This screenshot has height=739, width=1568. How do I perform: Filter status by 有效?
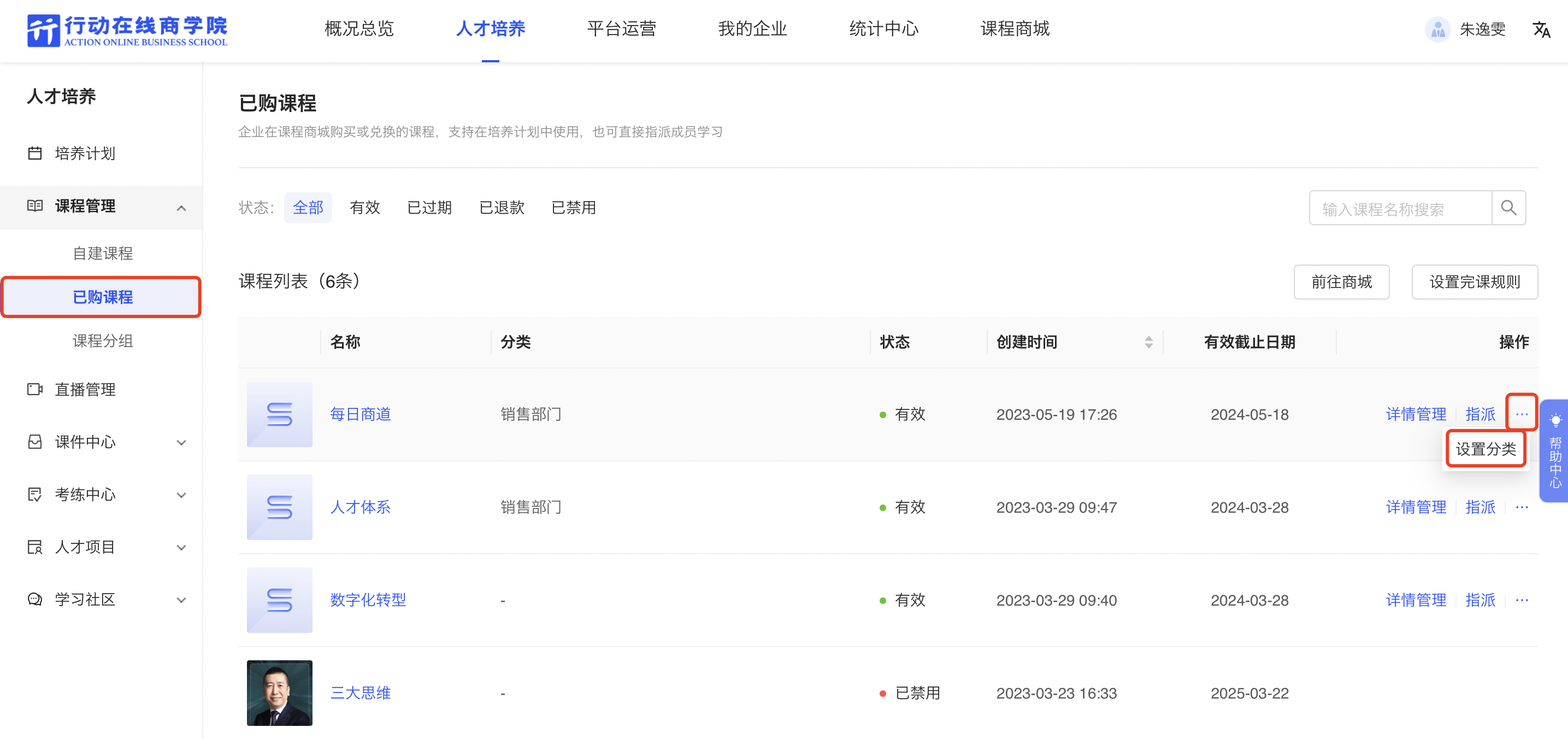point(364,208)
